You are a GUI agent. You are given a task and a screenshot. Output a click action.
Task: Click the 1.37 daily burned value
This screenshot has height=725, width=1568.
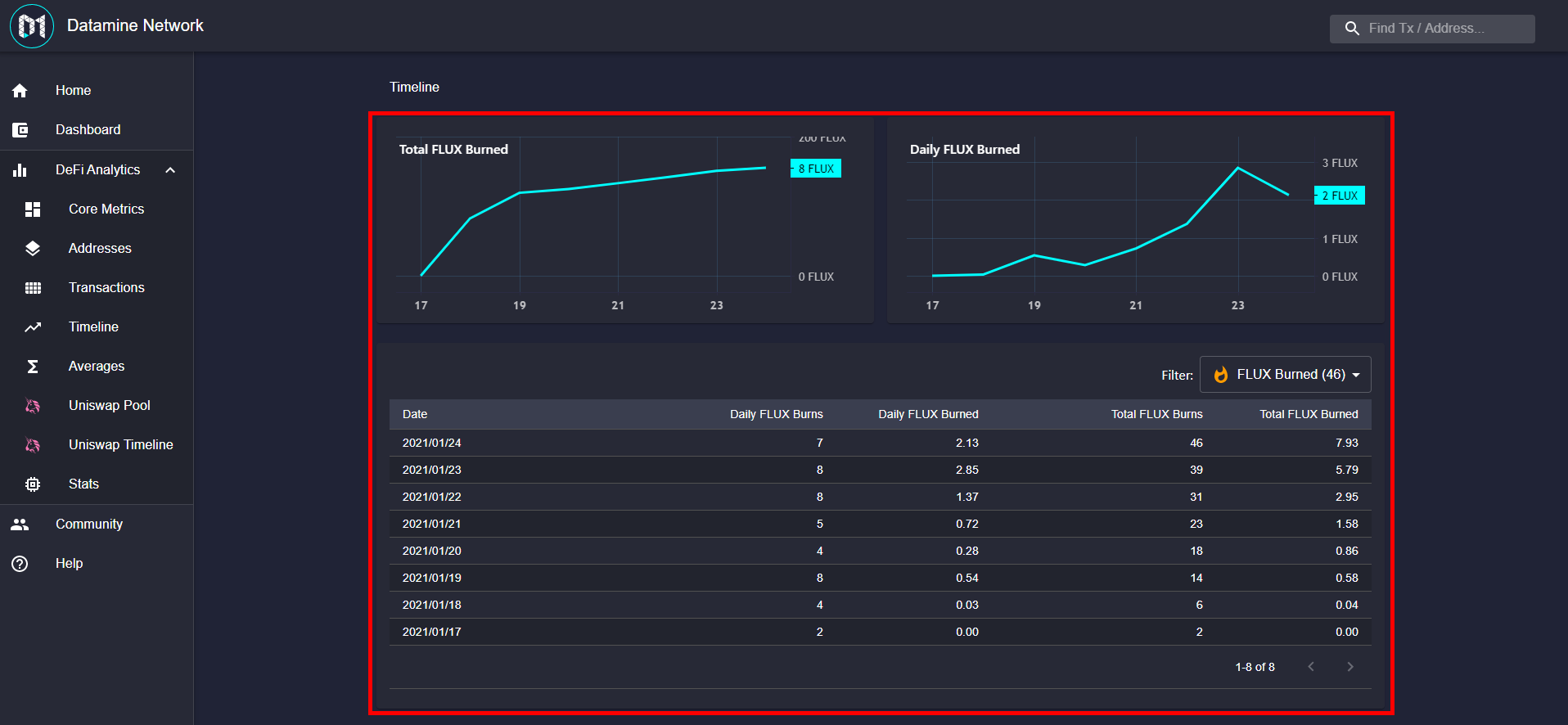pyautogui.click(x=967, y=498)
